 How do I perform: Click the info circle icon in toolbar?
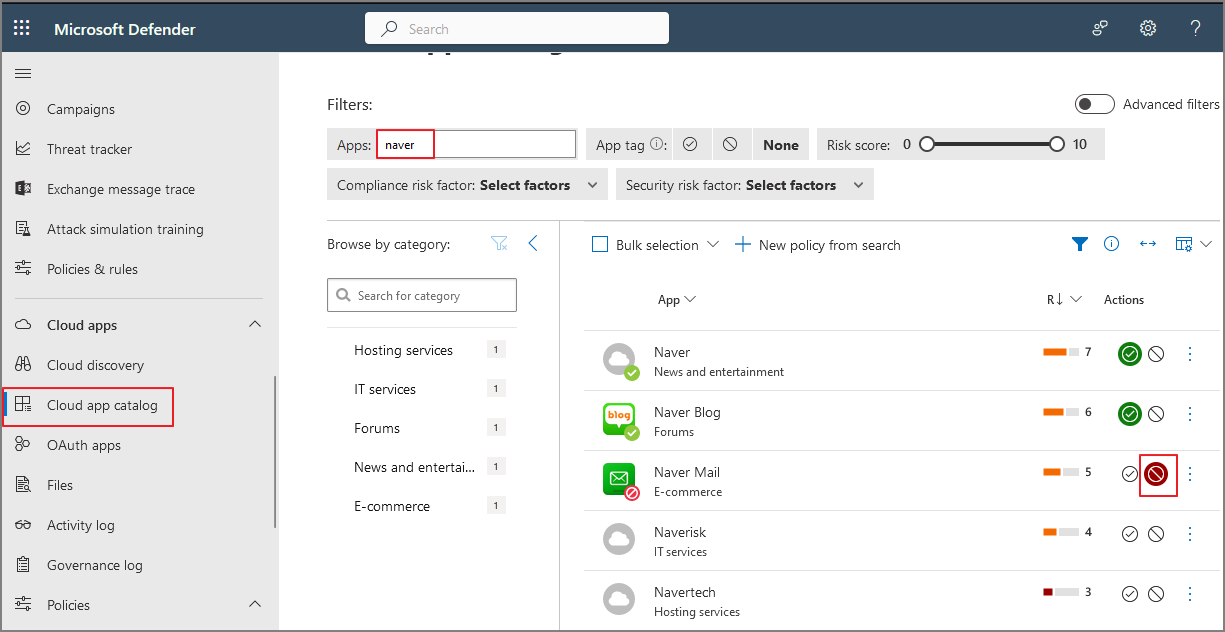pos(1111,244)
